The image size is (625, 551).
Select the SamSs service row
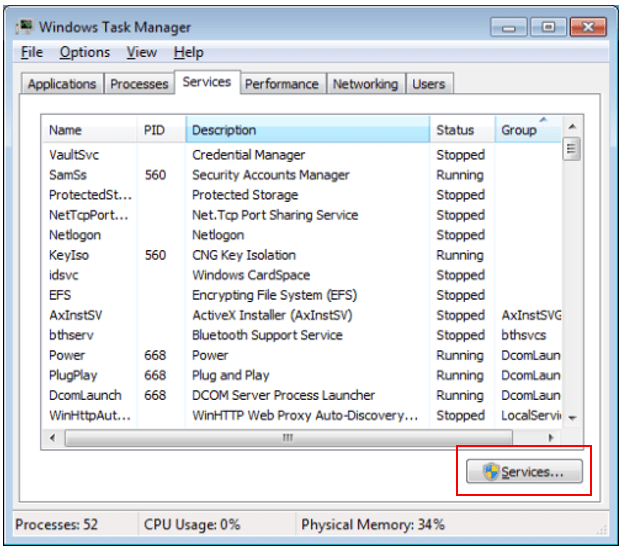pyautogui.click(x=302, y=175)
